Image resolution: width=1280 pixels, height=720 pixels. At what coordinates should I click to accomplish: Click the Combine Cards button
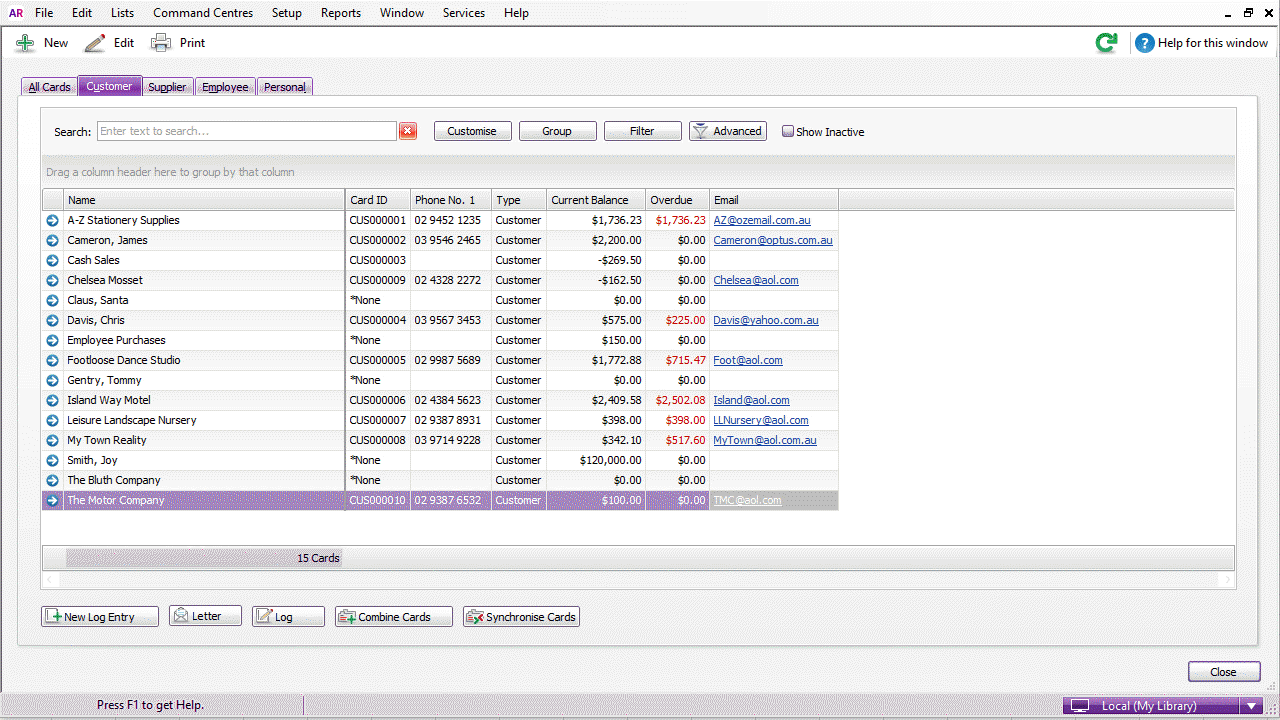(394, 617)
